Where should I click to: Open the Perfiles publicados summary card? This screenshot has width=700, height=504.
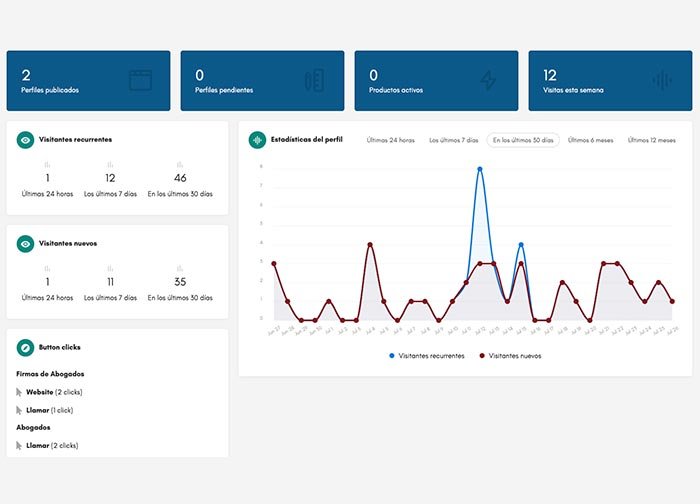[x=88, y=81]
